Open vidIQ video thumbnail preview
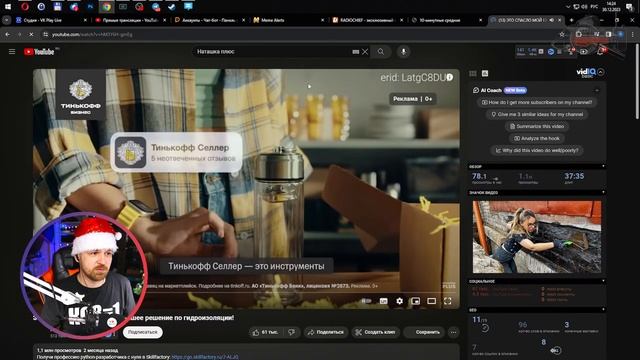 537,237
